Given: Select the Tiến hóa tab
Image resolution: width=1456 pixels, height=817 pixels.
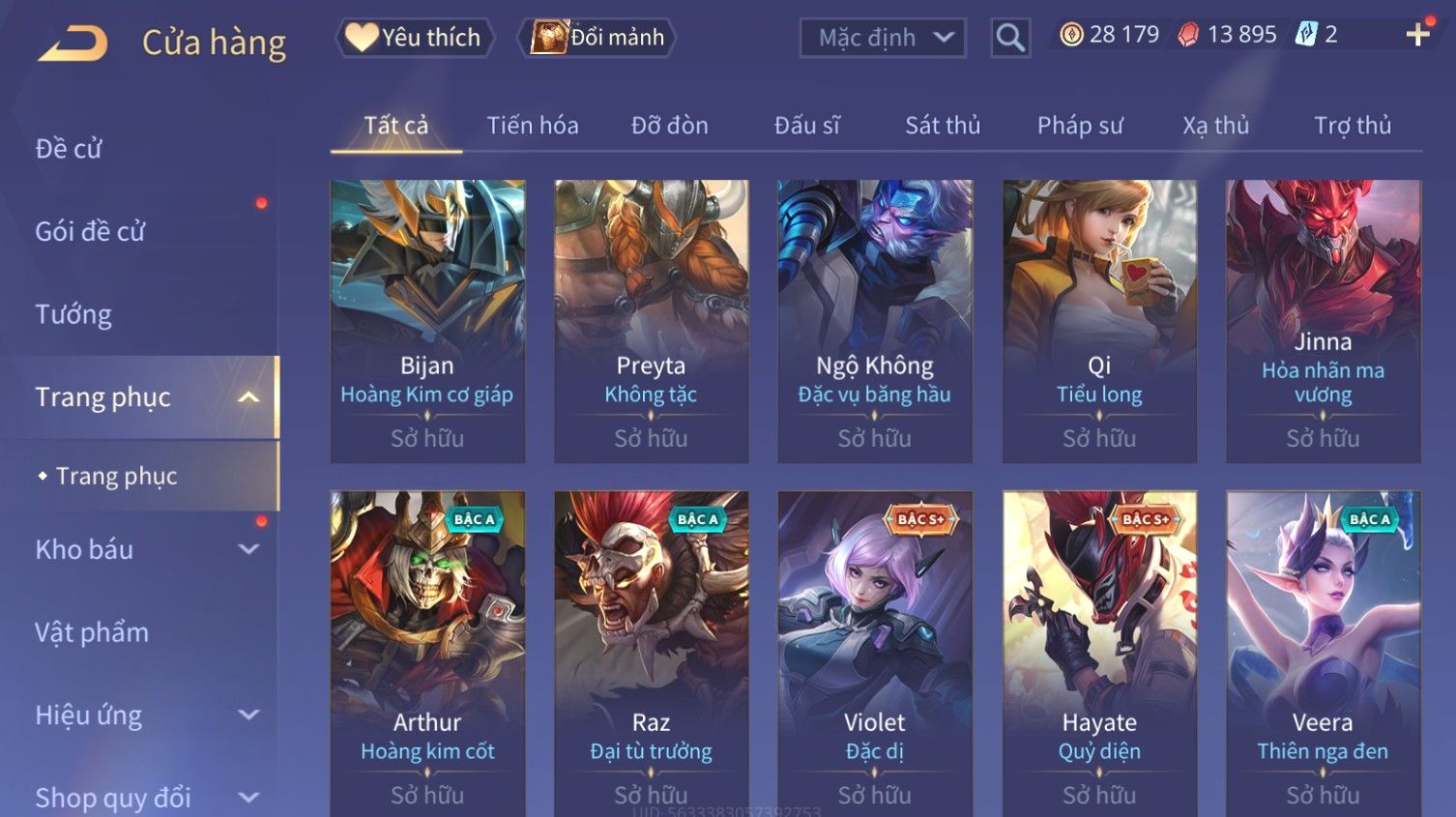Looking at the screenshot, I should (x=533, y=126).
